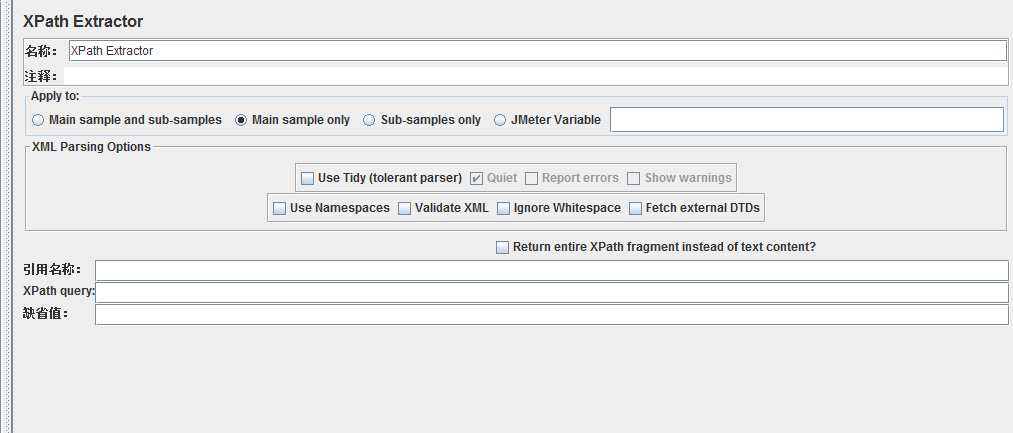Toggle Show warnings checkbox
Screen dimensions: 1013x433
634,178
